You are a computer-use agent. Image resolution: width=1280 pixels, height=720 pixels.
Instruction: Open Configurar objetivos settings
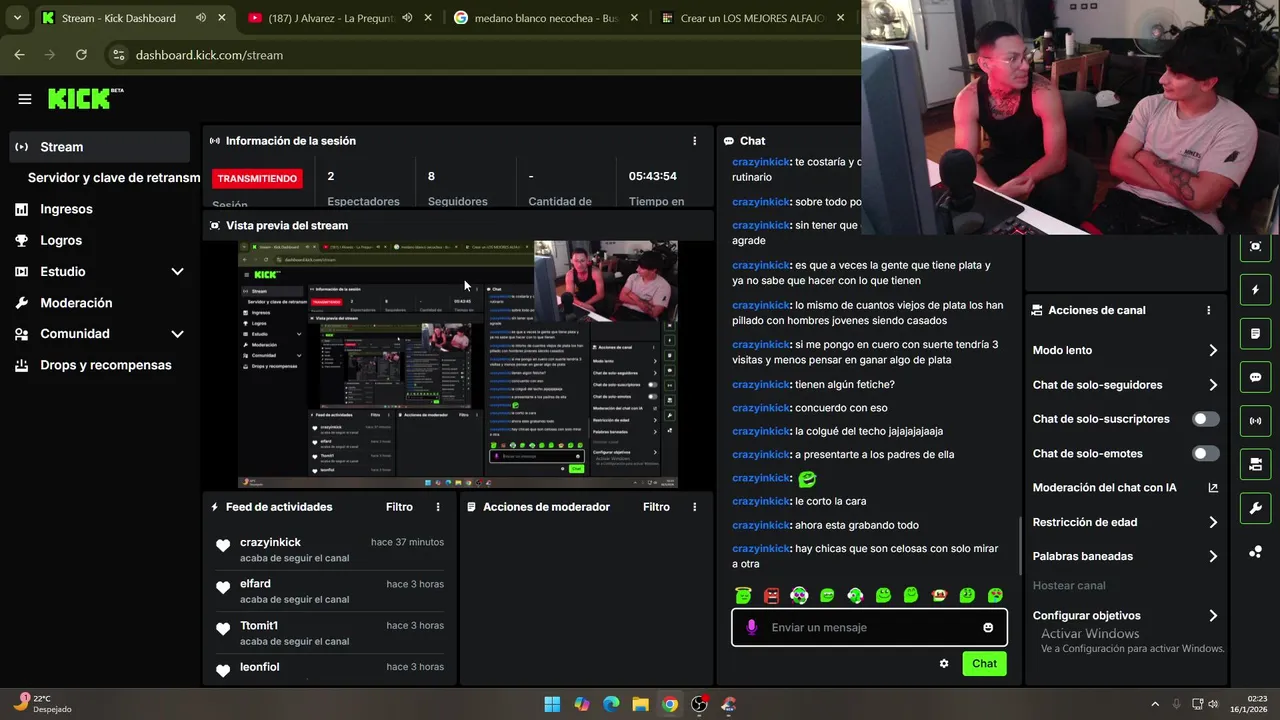[1126, 616]
